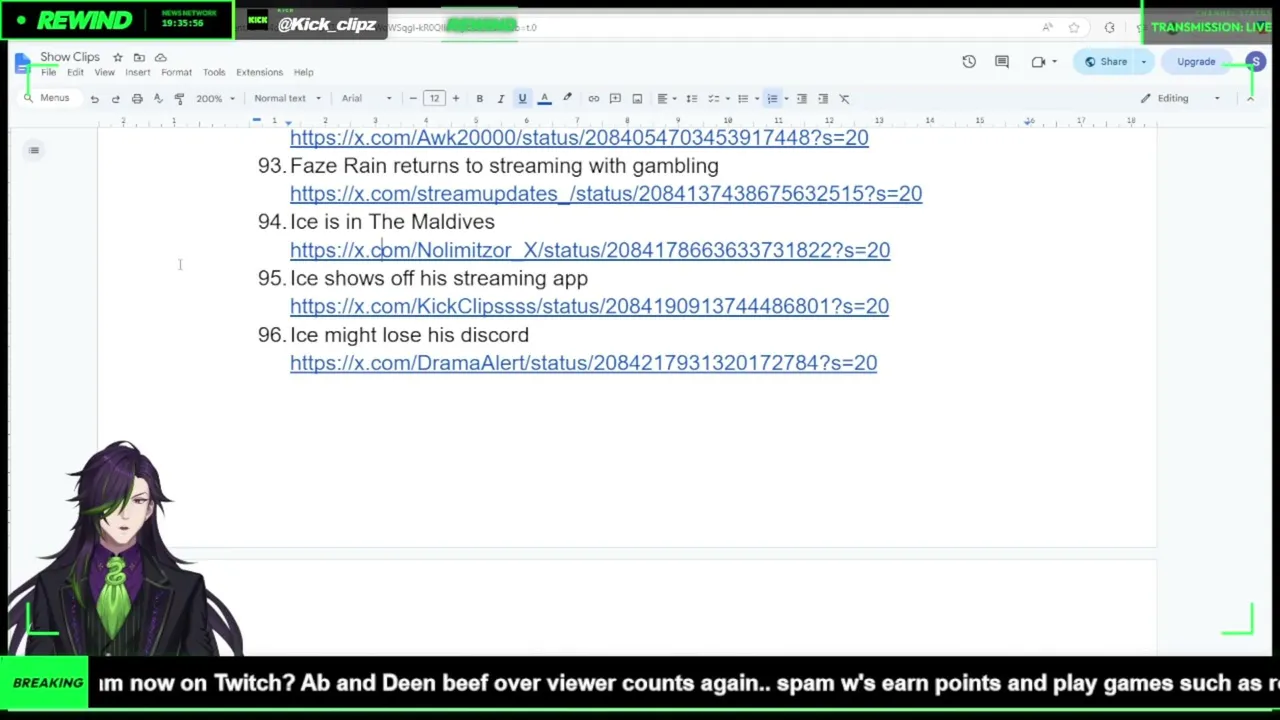This screenshot has height=720, width=1280.
Task: Check the cloud save status icon
Action: click(x=160, y=57)
